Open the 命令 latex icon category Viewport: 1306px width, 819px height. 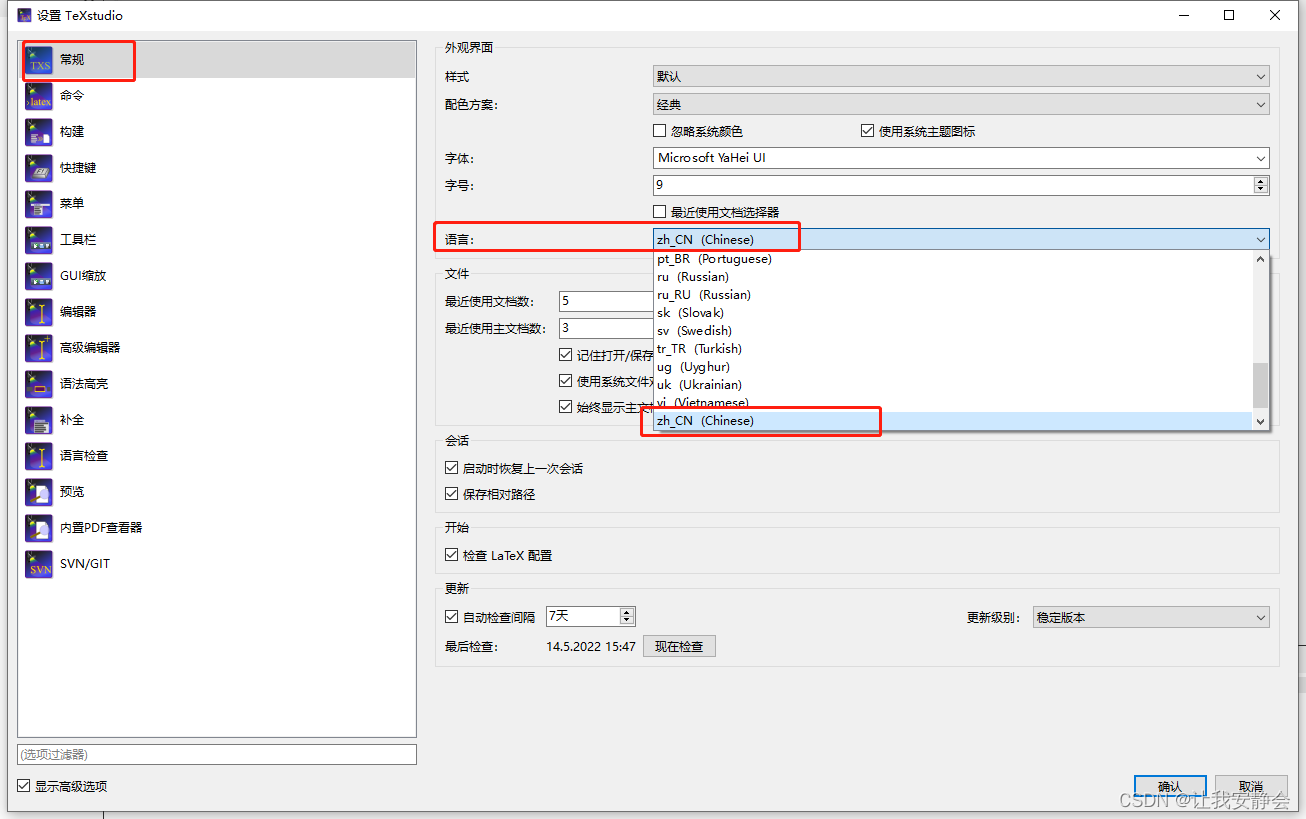[39, 96]
